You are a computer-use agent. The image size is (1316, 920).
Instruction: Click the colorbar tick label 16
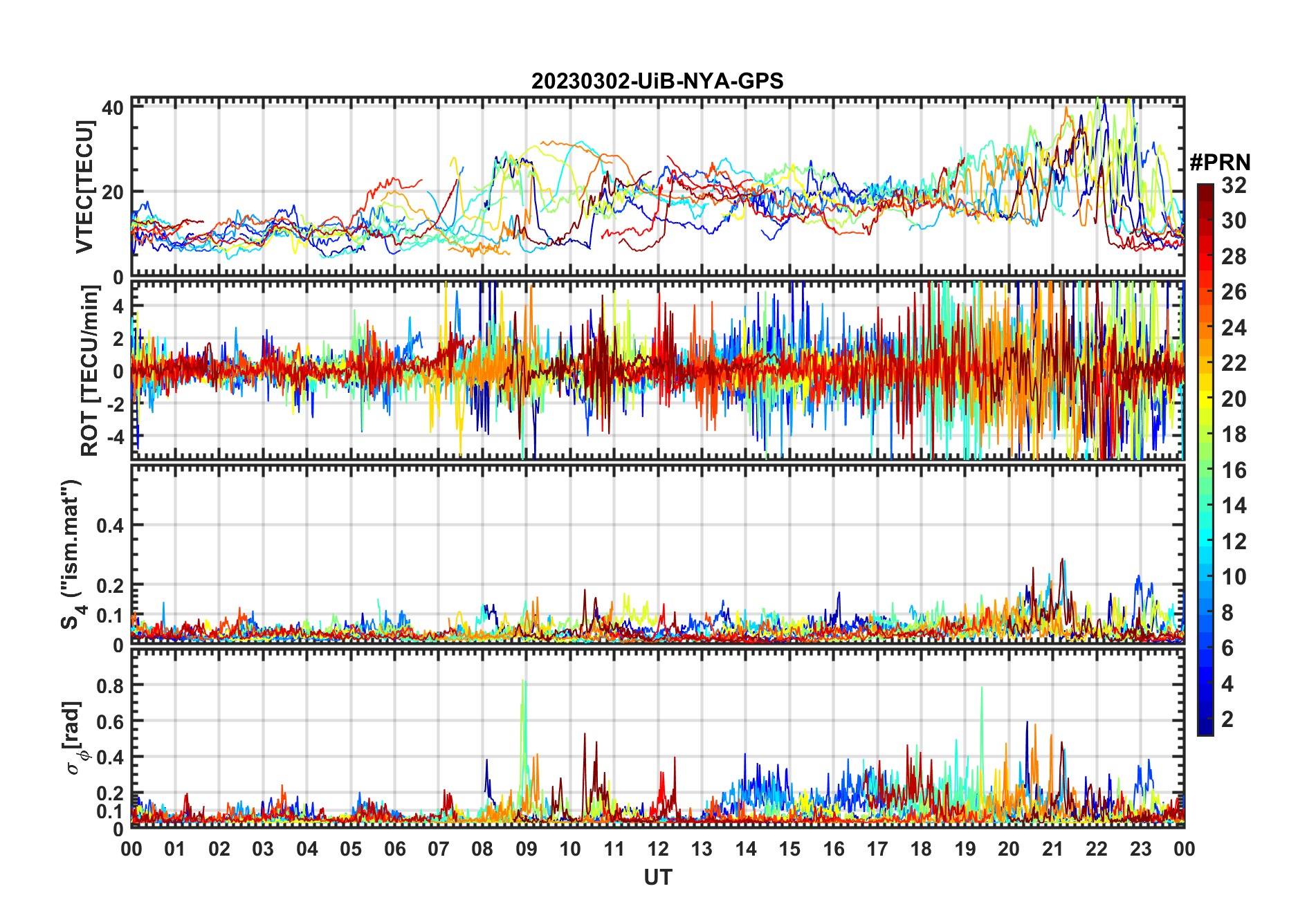coord(1234,470)
